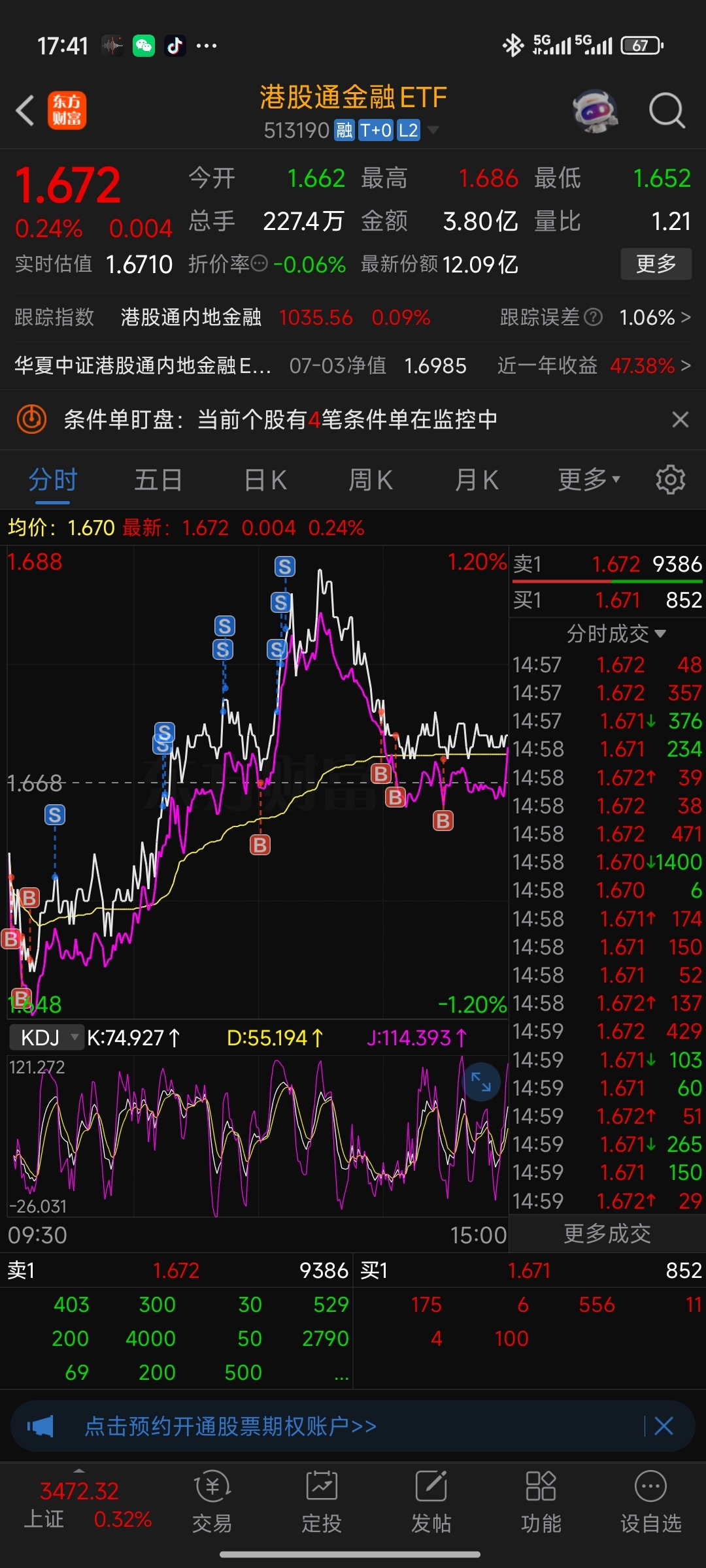Screen dimensions: 706x1568
Task: Tap the back arrow icon
Action: click(25, 110)
